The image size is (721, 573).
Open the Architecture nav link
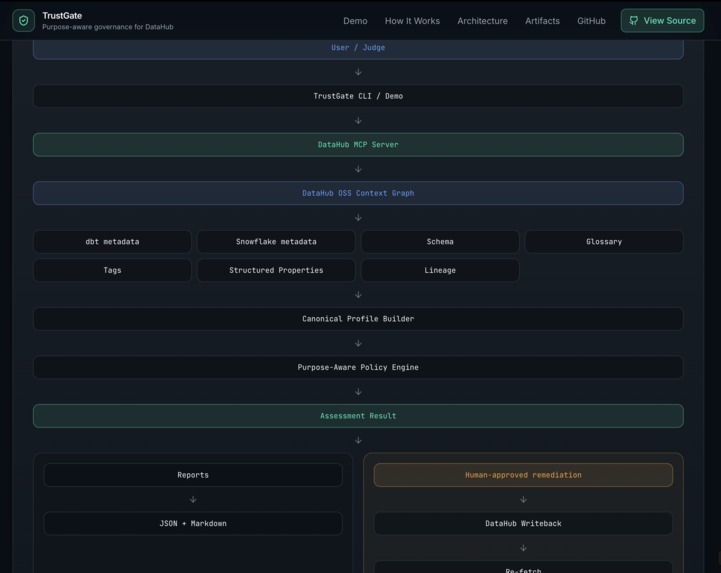coord(482,21)
